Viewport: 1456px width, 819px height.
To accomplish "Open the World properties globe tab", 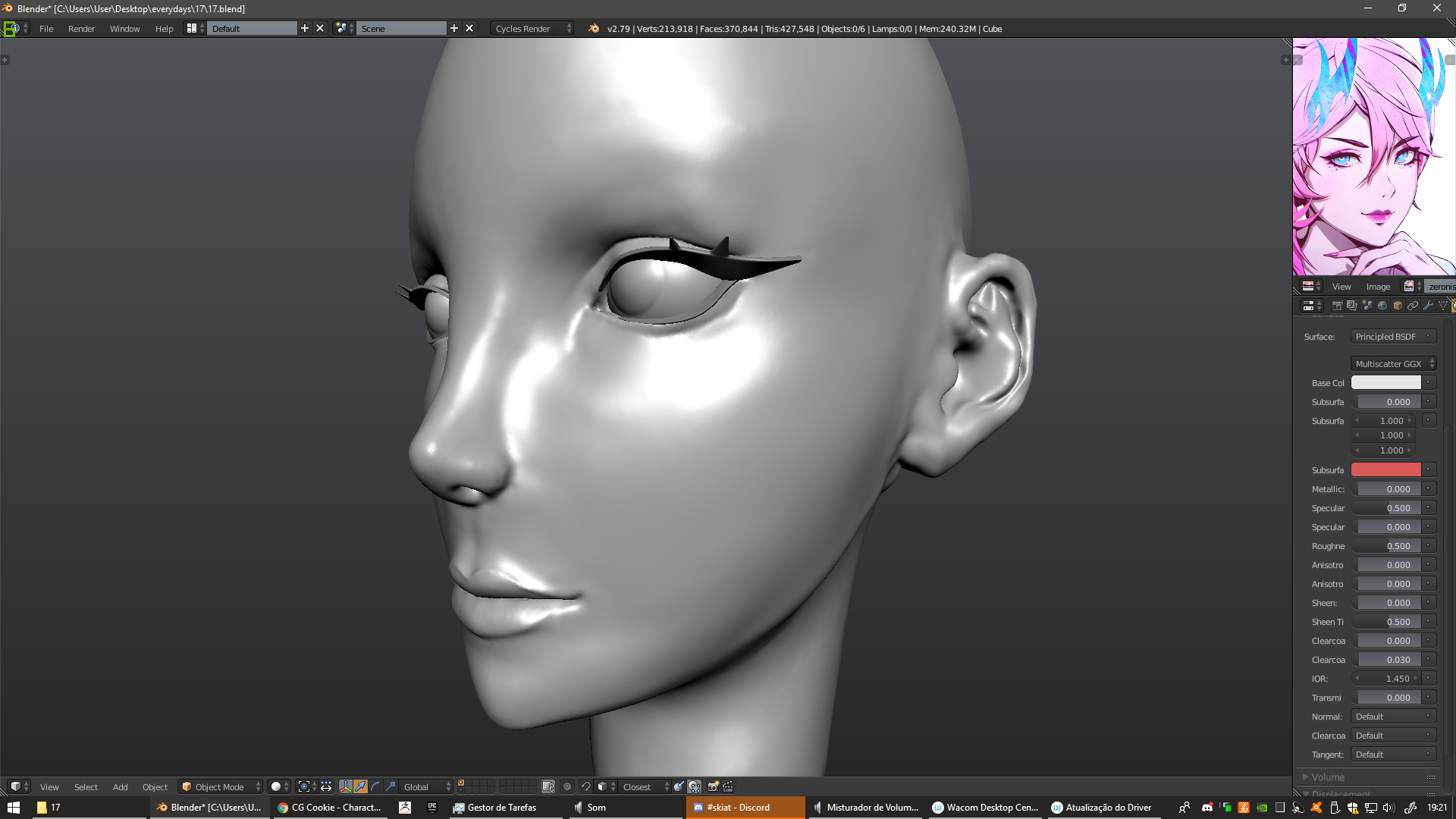I will point(1382,306).
